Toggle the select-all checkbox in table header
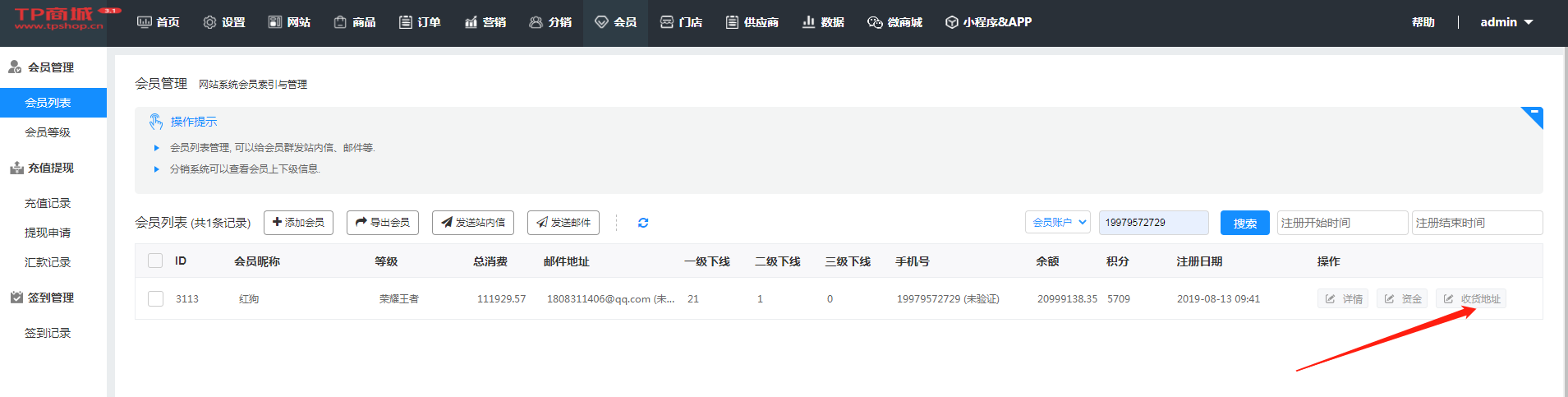Image resolution: width=1568 pixels, height=397 pixels. [155, 261]
